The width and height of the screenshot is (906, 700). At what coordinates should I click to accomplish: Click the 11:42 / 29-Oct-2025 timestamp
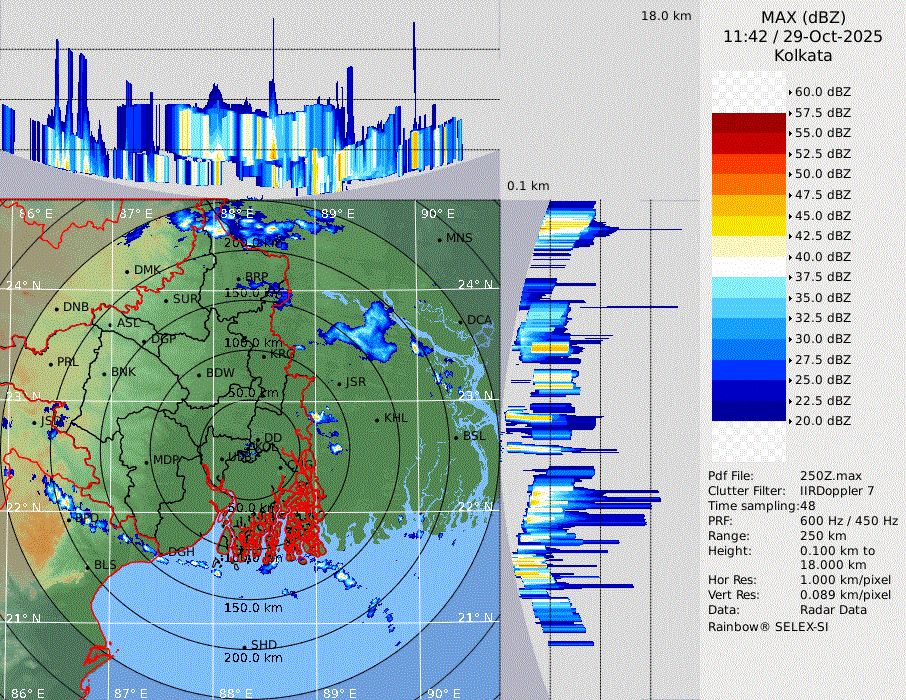click(803, 36)
